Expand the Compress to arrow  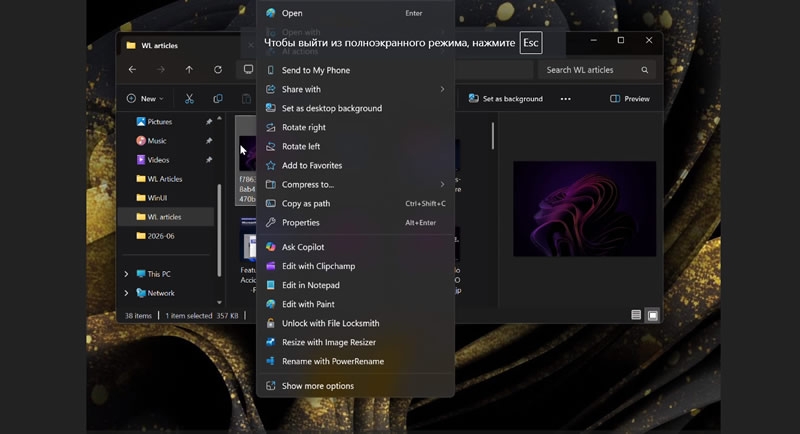[x=442, y=185]
